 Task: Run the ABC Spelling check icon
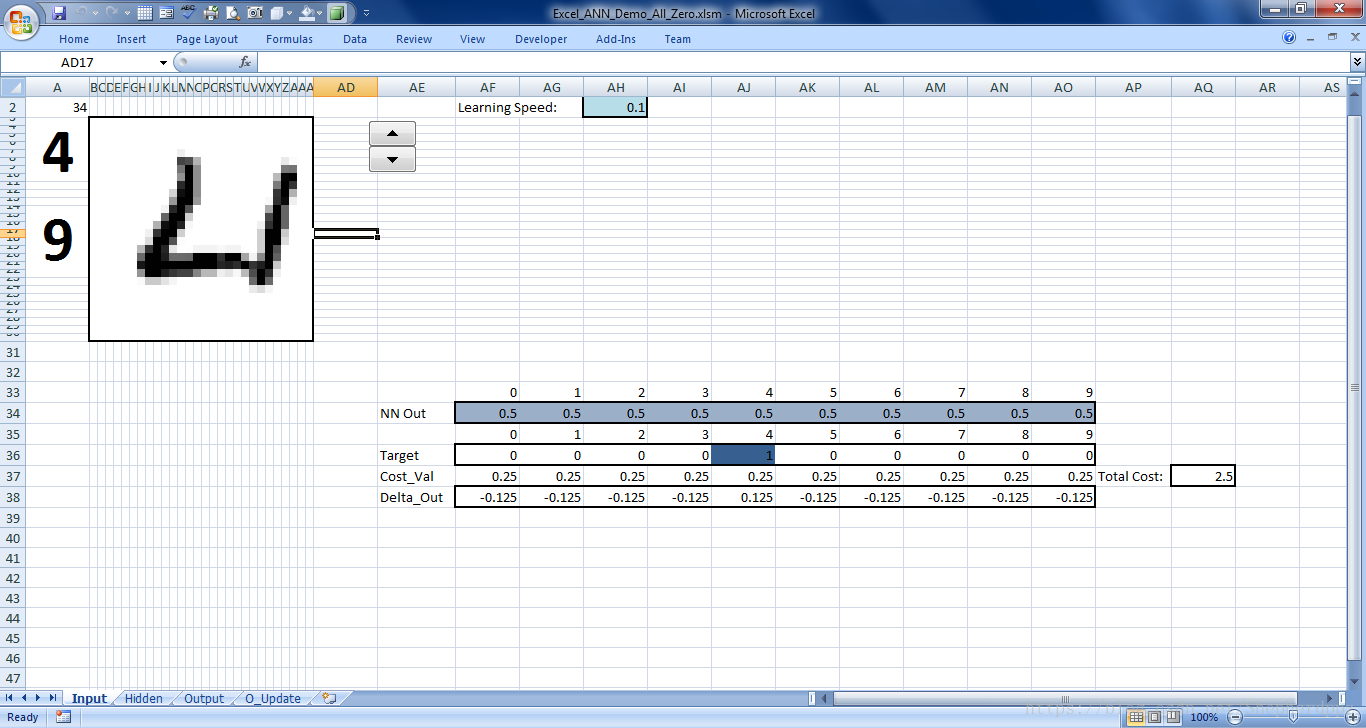[x=189, y=13]
